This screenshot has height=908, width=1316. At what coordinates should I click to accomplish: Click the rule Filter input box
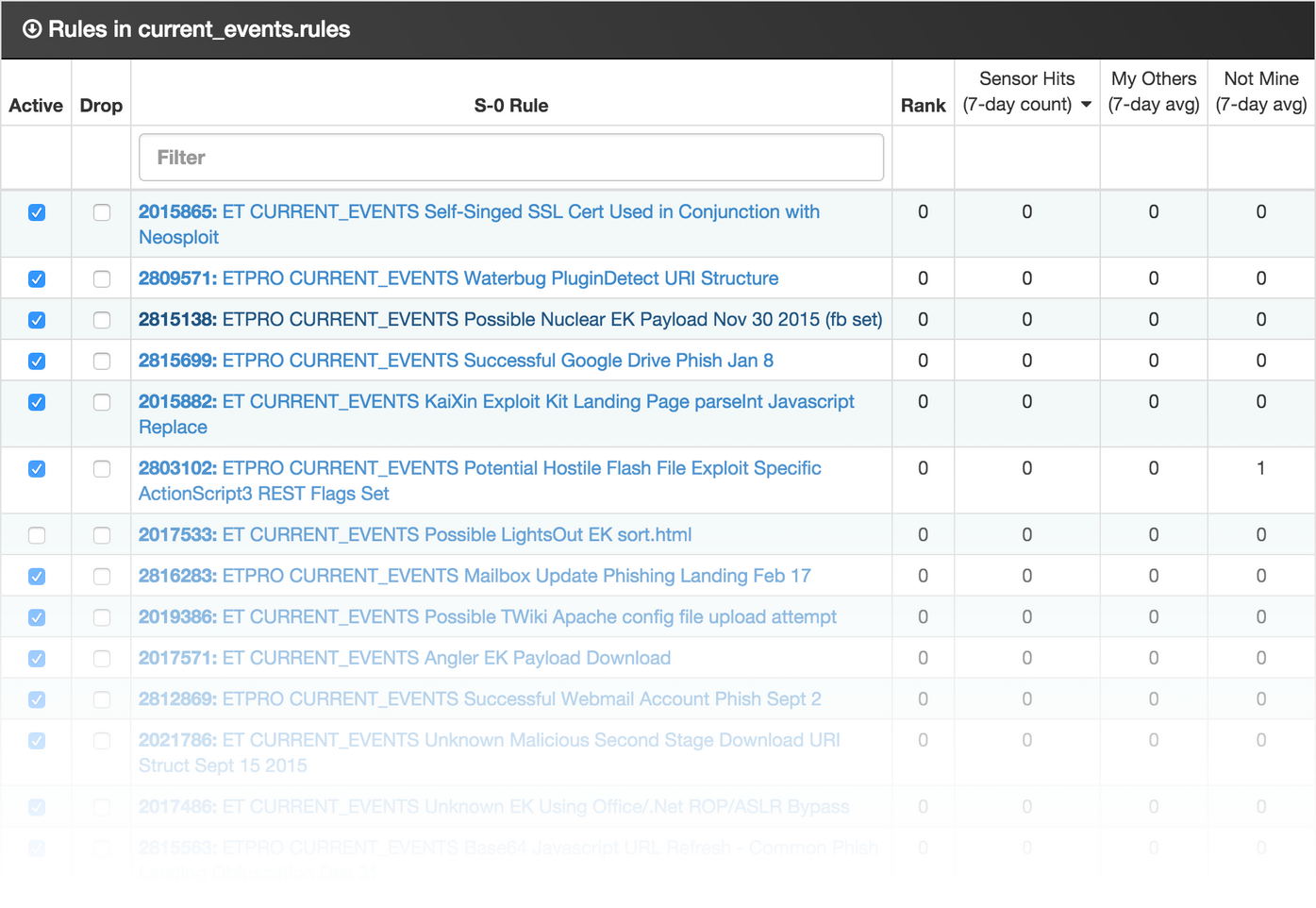click(x=510, y=157)
